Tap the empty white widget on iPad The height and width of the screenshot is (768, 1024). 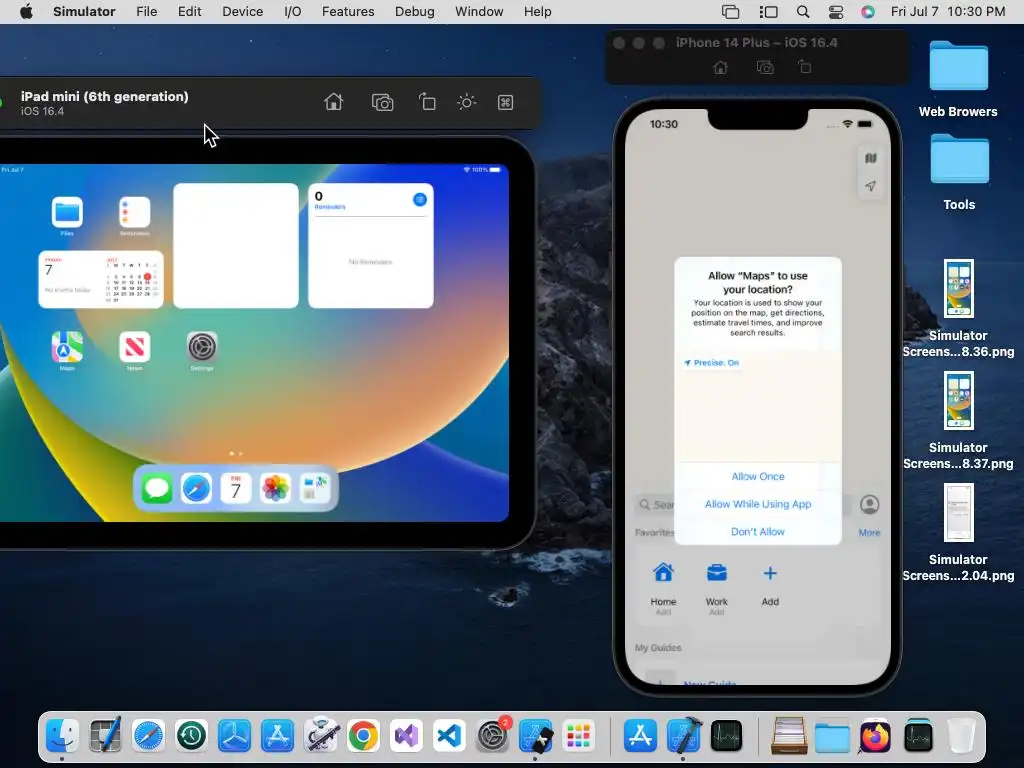[x=236, y=246]
